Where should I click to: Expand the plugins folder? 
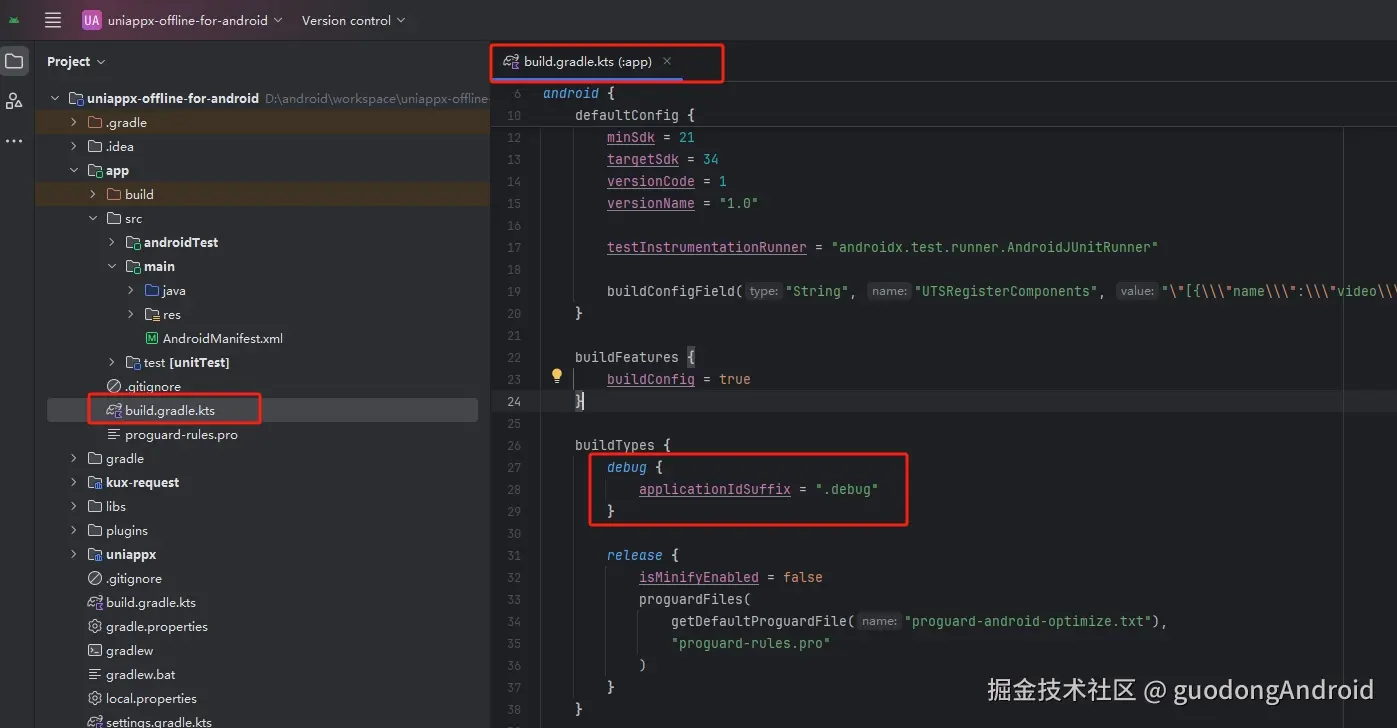pyautogui.click(x=73, y=530)
